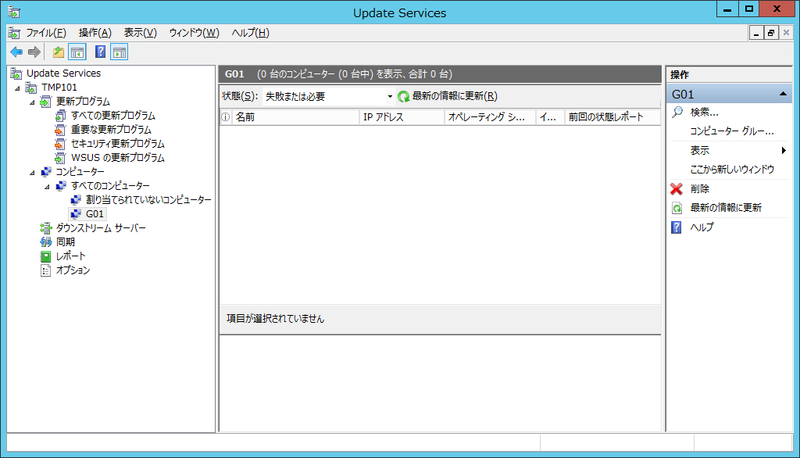Click コンピューター グループ action link

(x=732, y=131)
